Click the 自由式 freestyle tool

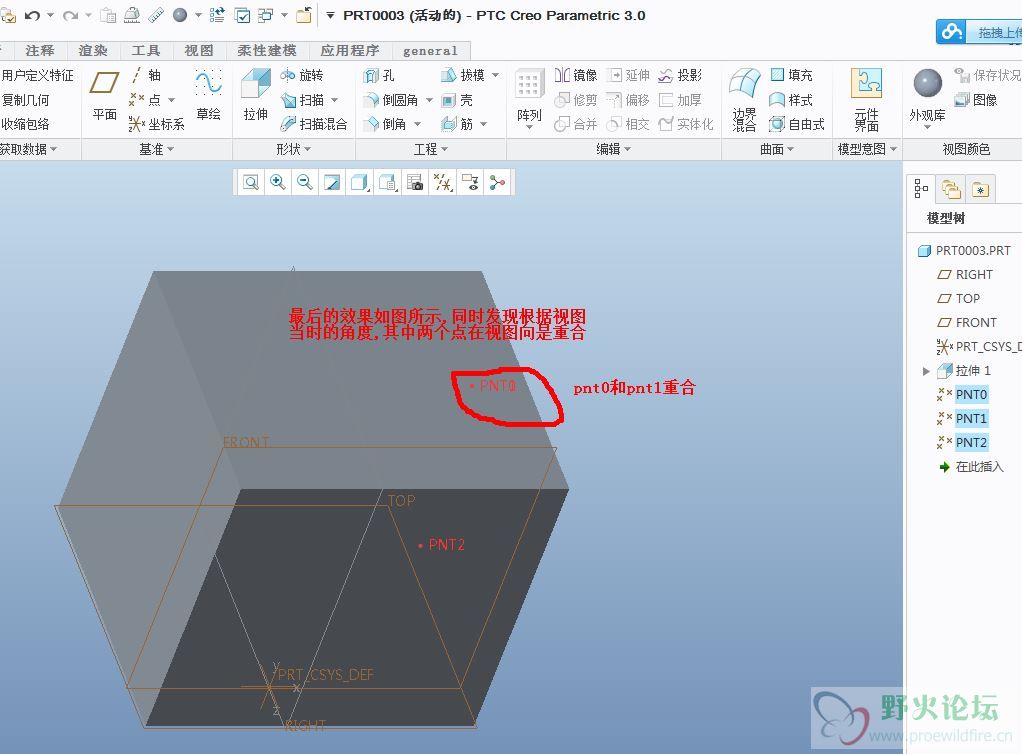(x=797, y=124)
